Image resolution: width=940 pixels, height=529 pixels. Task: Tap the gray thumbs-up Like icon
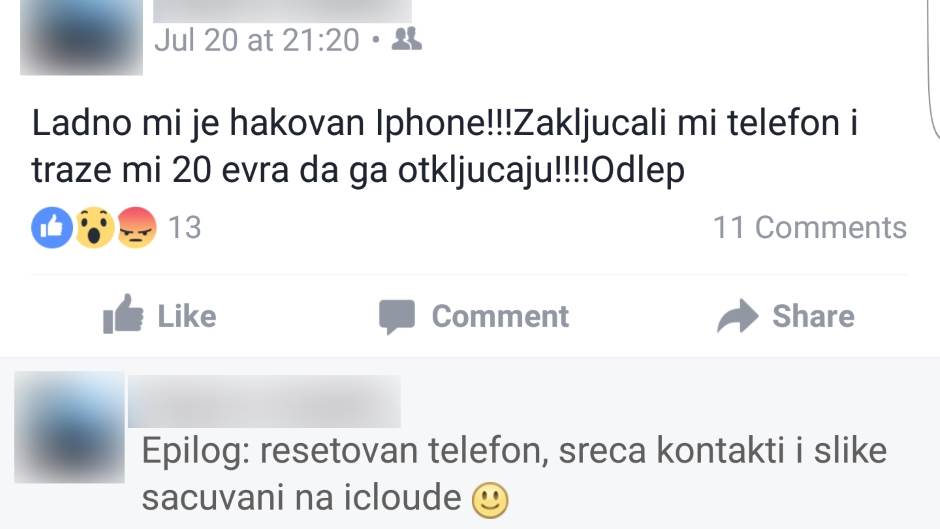[x=123, y=314]
